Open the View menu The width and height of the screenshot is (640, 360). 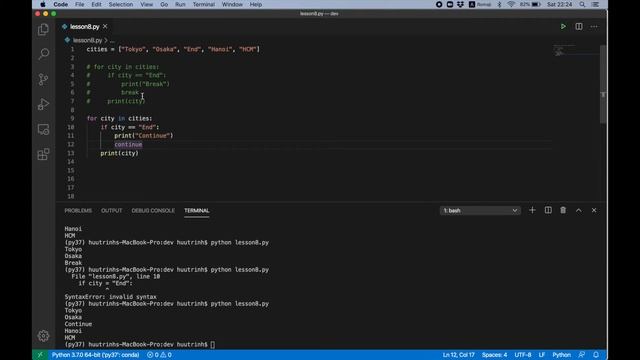pos(147,4)
